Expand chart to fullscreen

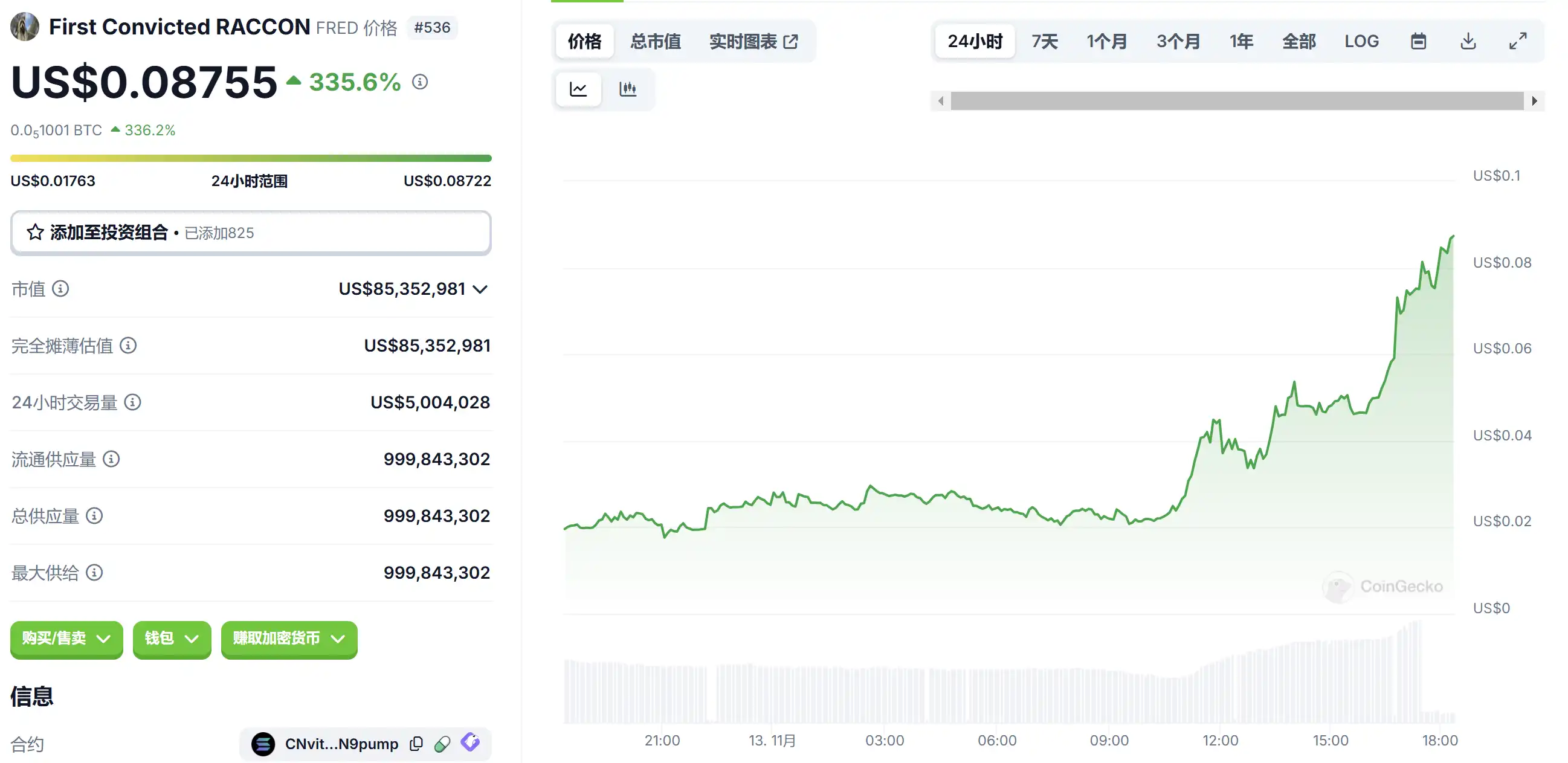point(1517,41)
